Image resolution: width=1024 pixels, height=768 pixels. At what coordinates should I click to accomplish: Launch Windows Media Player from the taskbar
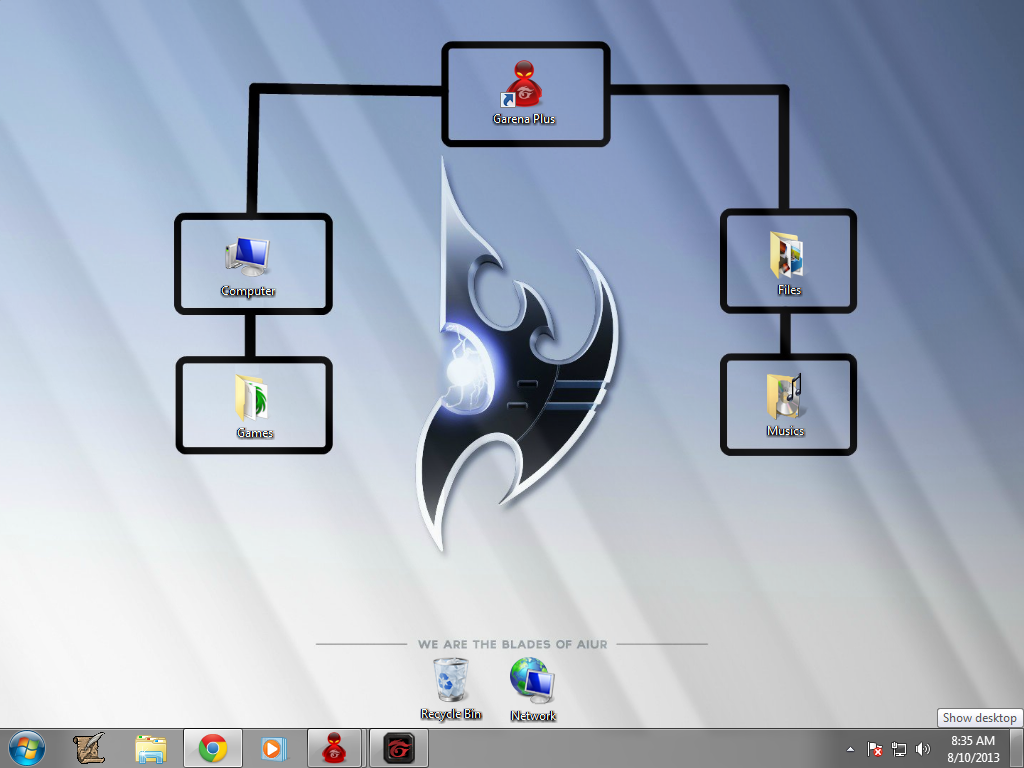point(274,749)
